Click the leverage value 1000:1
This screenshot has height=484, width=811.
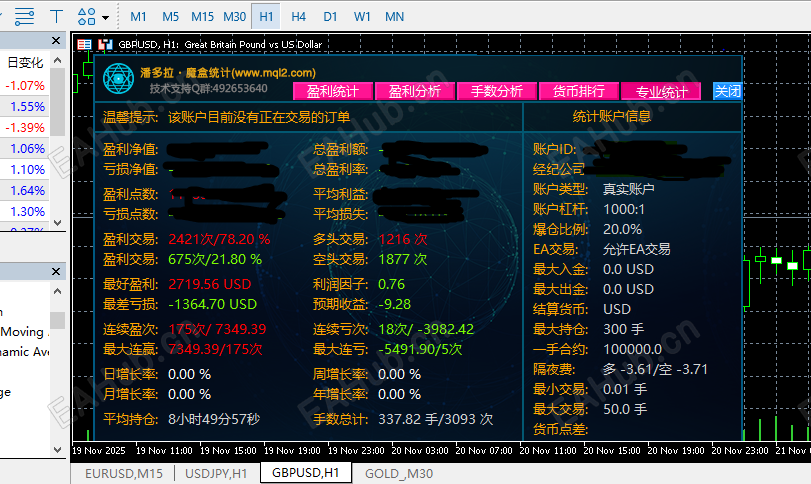point(624,209)
